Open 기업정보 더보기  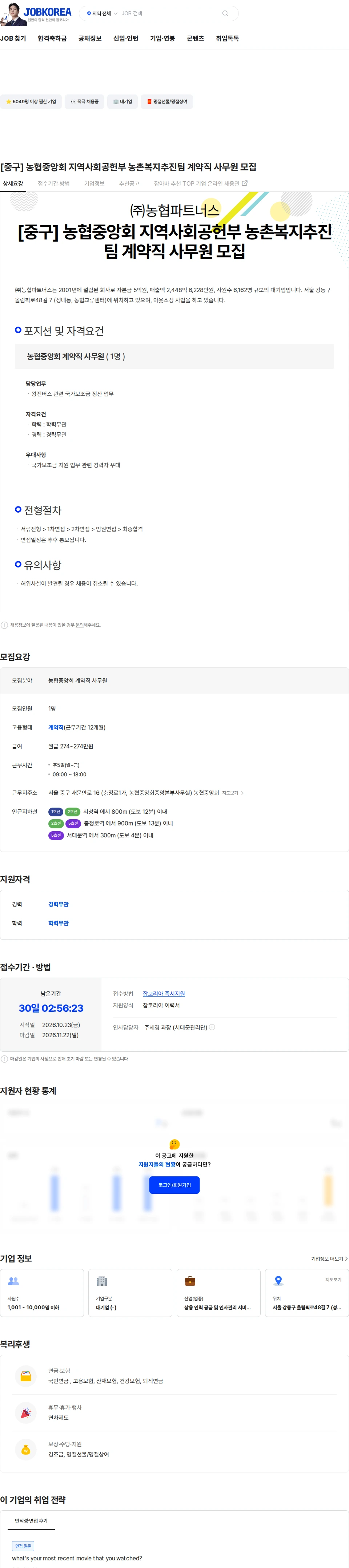[329, 1258]
